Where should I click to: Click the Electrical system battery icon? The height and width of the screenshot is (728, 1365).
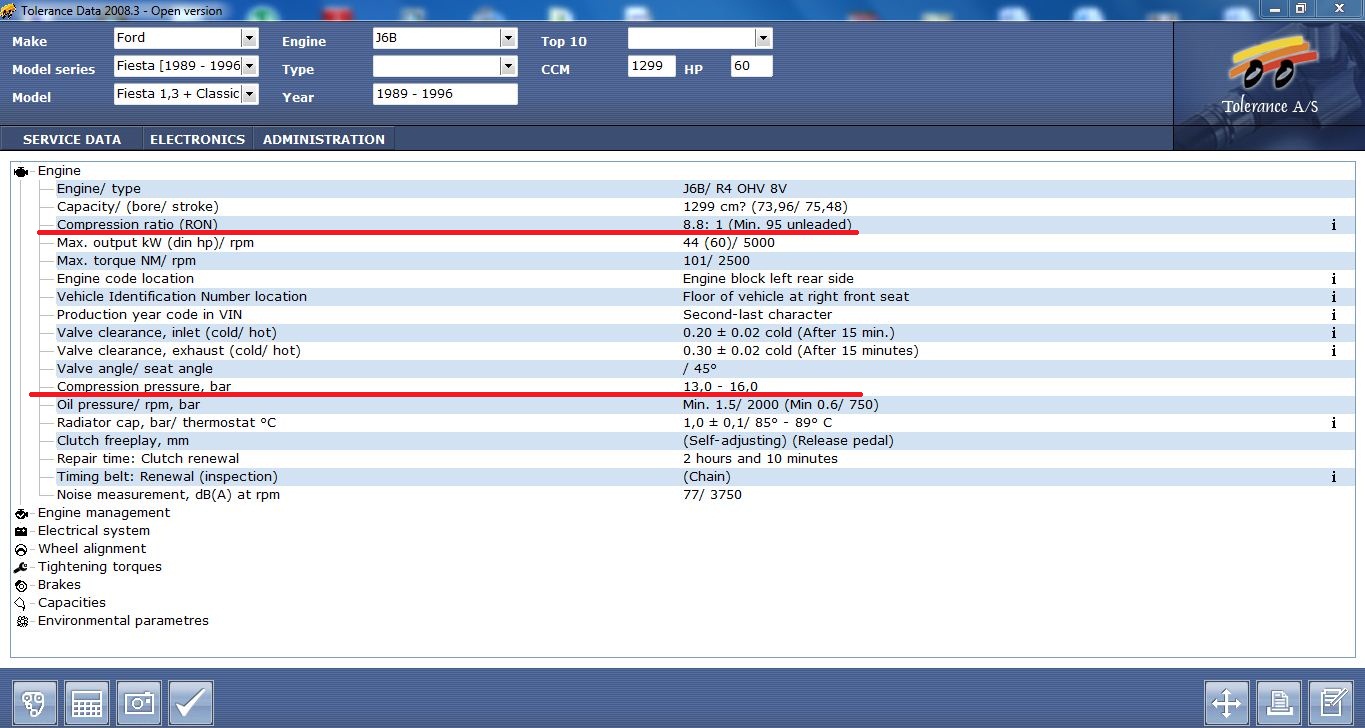point(21,531)
